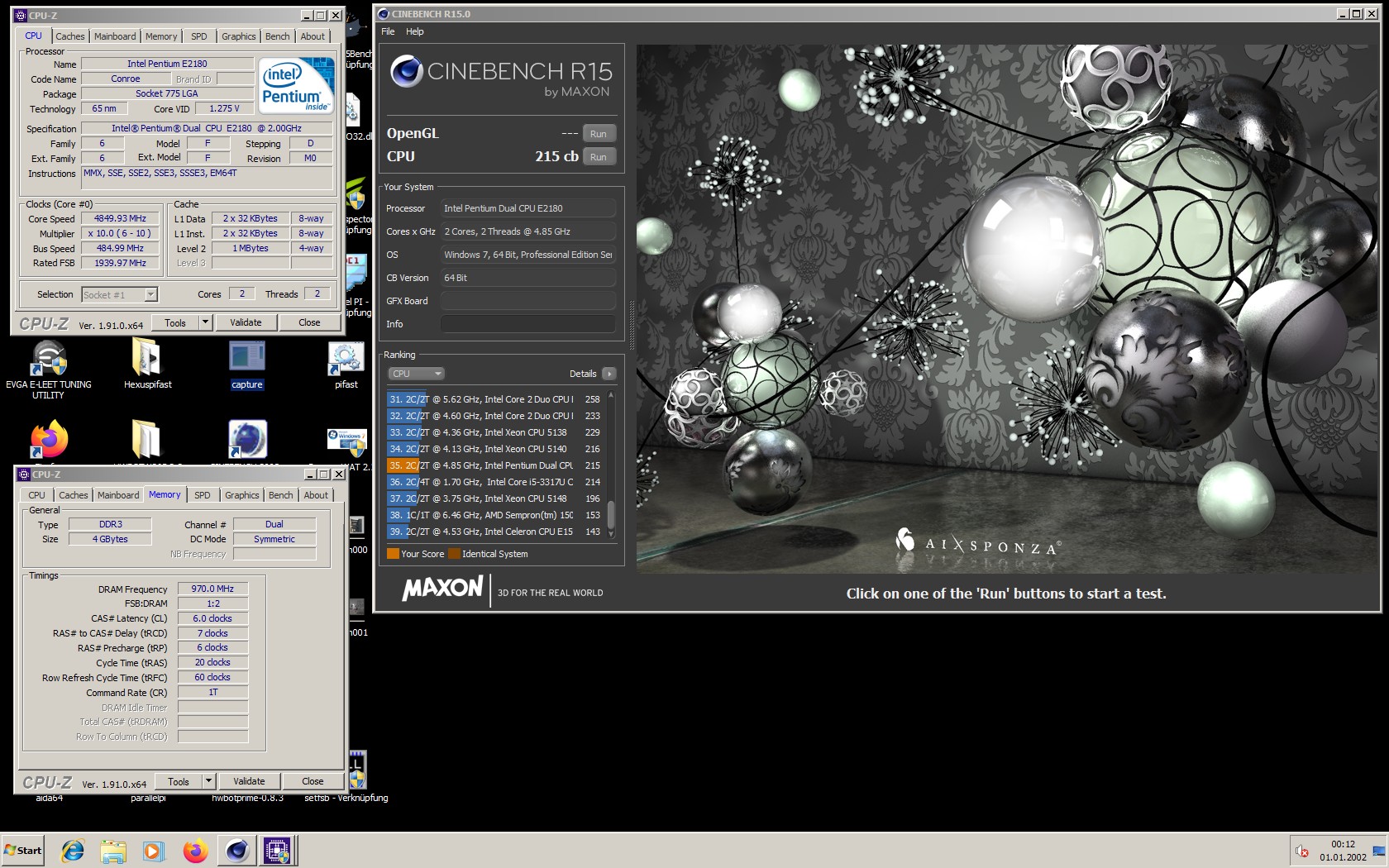Open the File menu in Cinebench

click(388, 31)
